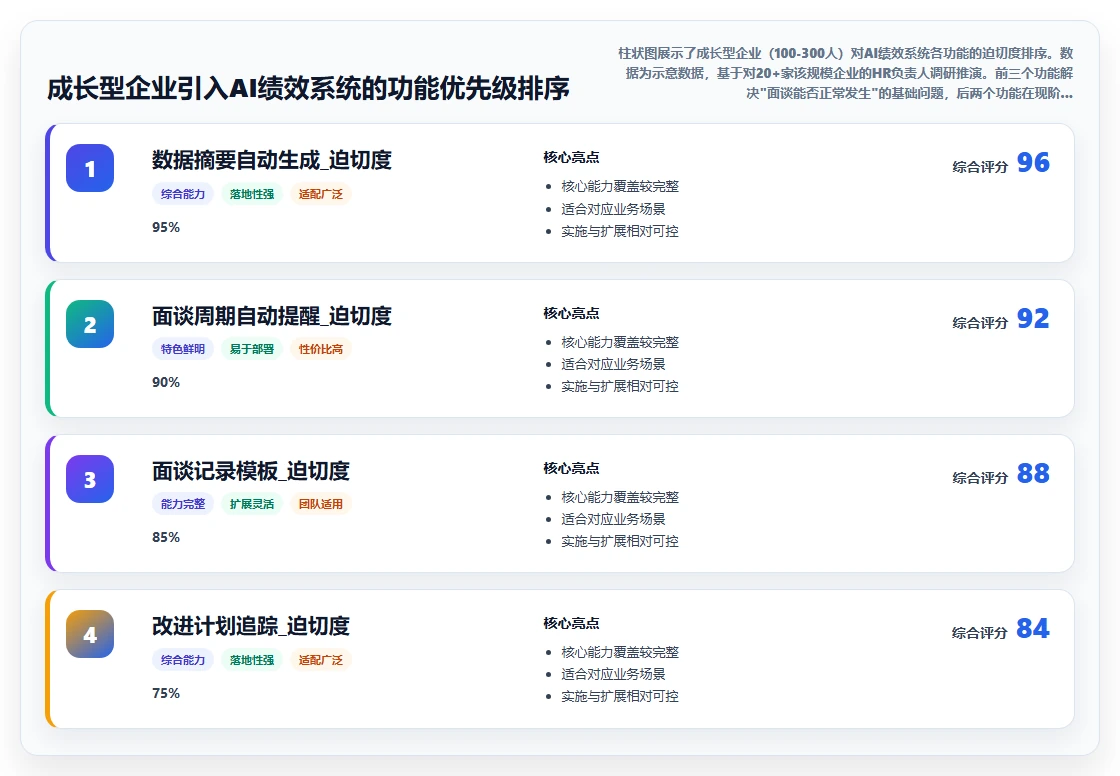
Task: Click the rank 4 number badge
Action: click(x=90, y=634)
